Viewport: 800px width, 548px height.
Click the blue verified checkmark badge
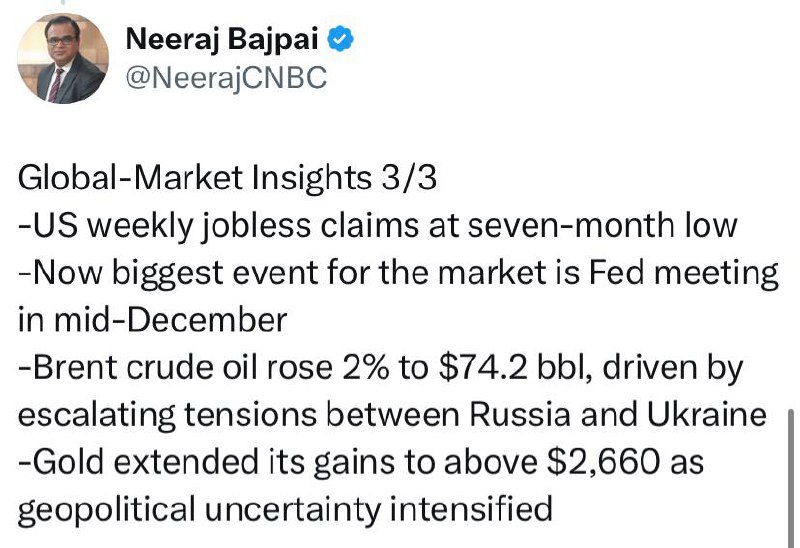pos(340,39)
